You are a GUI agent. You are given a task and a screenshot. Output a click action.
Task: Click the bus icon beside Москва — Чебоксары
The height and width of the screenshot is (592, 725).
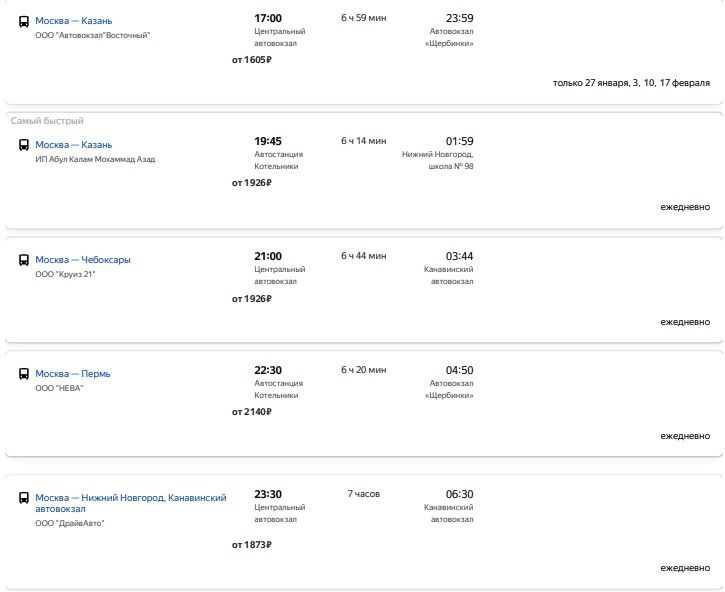pos(24,260)
